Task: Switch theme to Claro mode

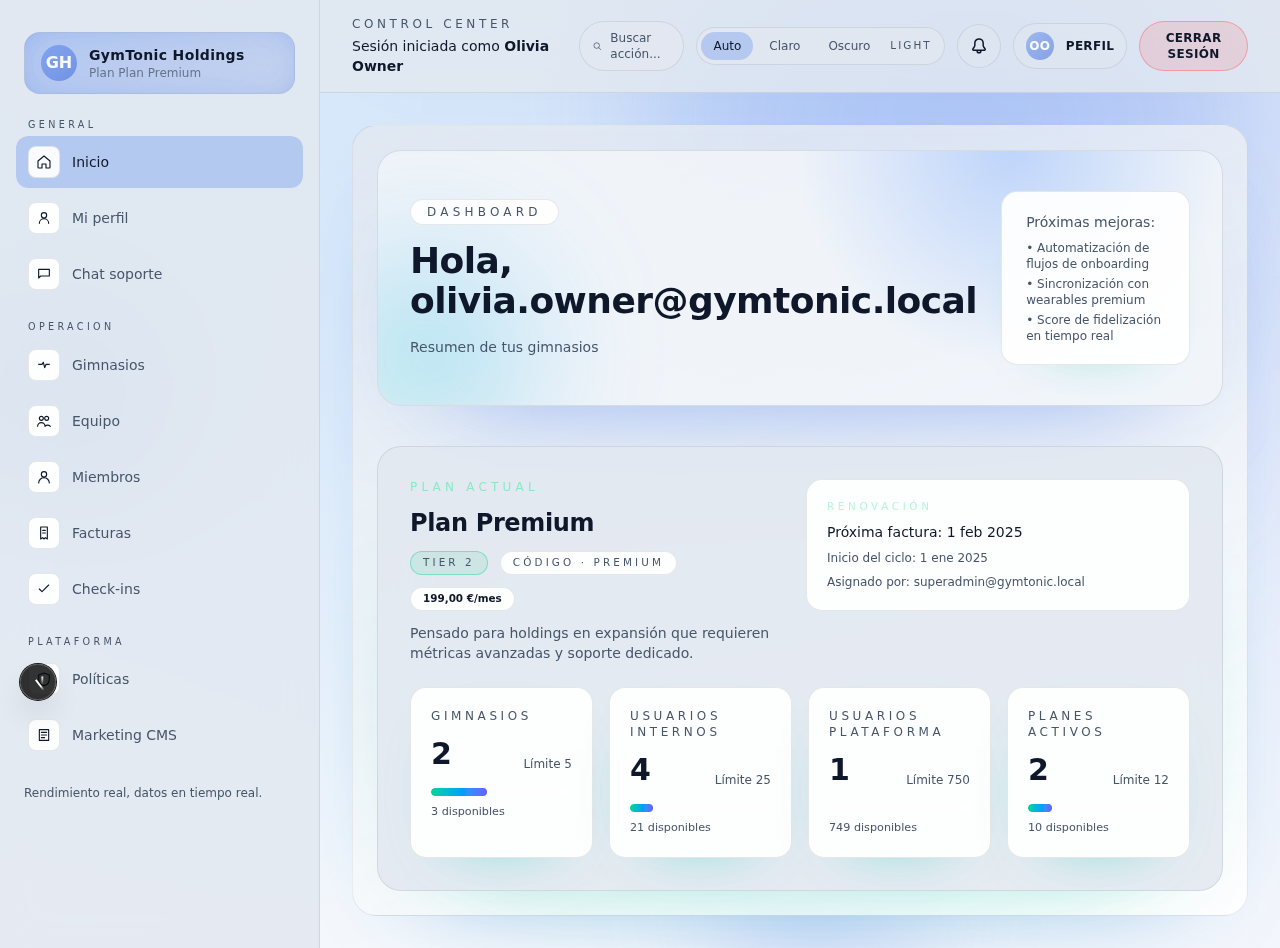Action: [784, 46]
